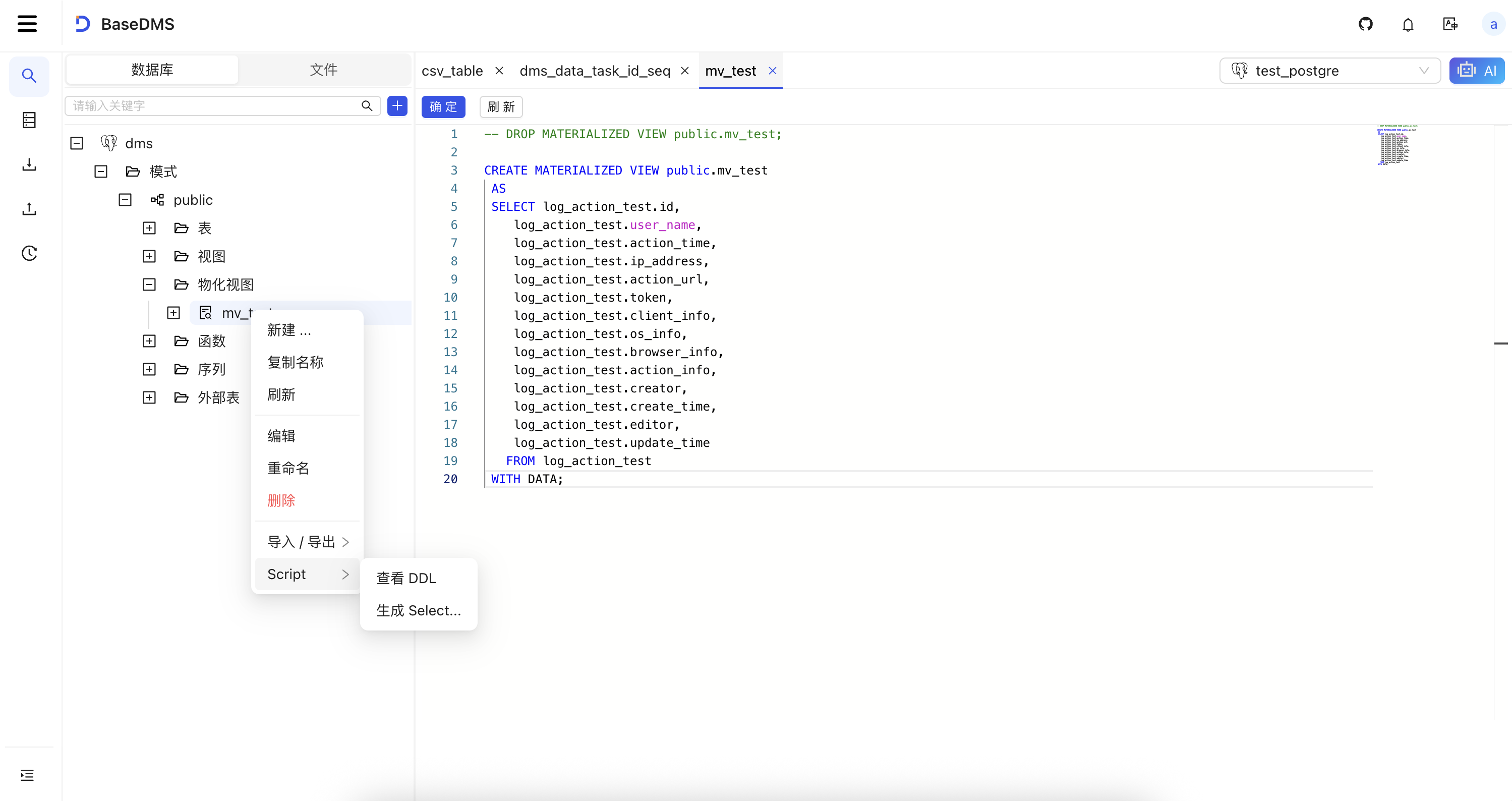Click the 确定 confirm button
This screenshot has height=801, width=1512.
(x=443, y=106)
